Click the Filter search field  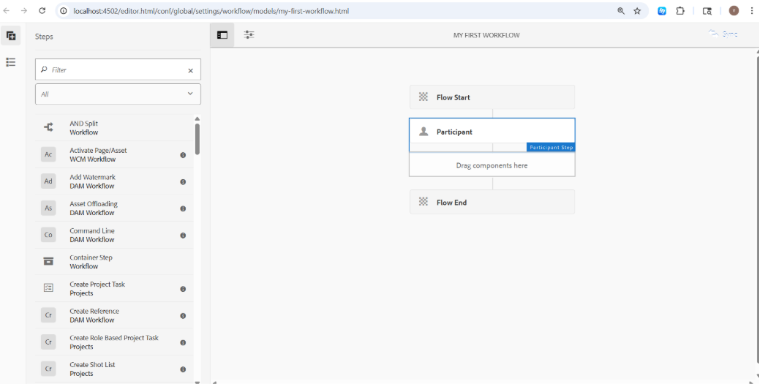[118, 70]
